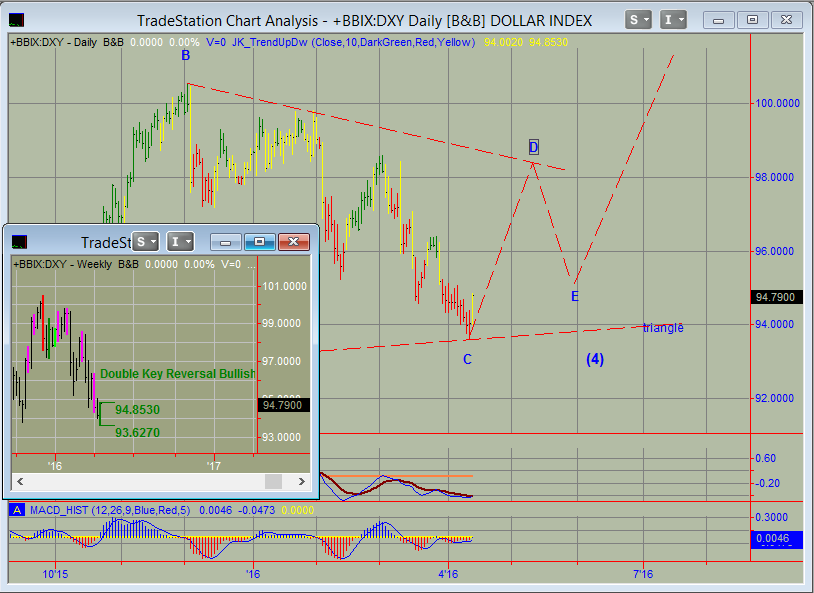Open the S dropdown in Daily chart window

click(x=638, y=20)
